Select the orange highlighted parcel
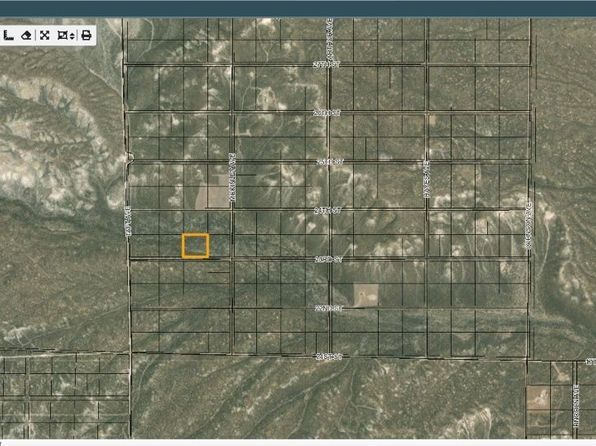The height and width of the screenshot is (446, 596). click(195, 246)
